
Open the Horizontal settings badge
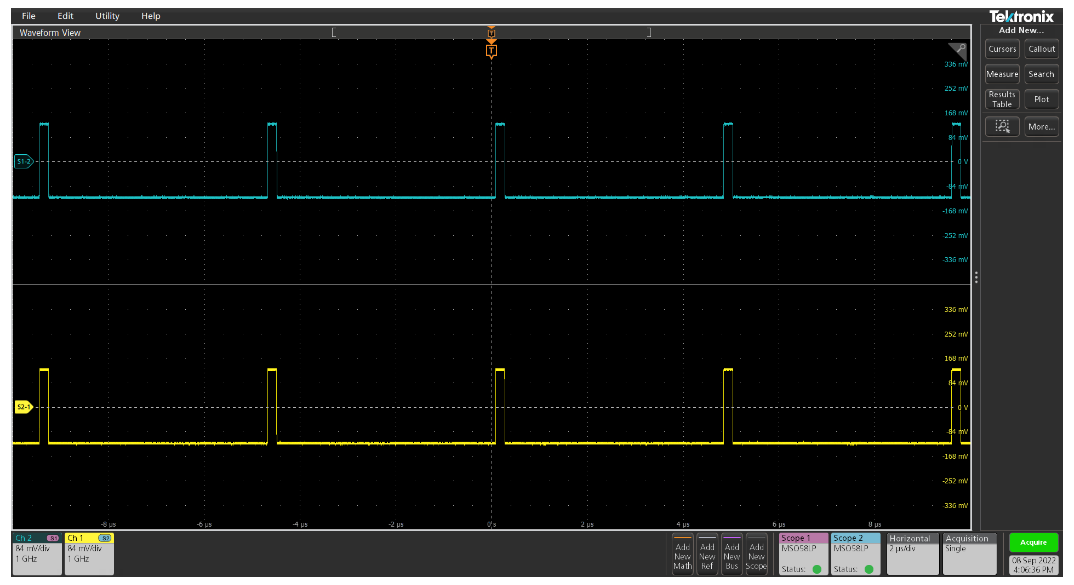[x=911, y=553]
